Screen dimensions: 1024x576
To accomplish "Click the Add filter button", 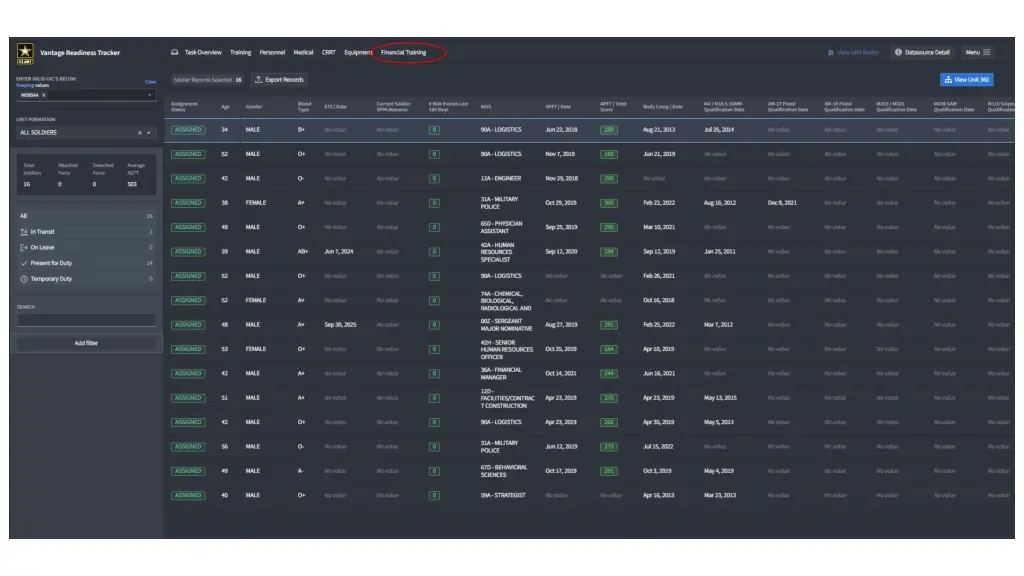I will click(x=86, y=343).
